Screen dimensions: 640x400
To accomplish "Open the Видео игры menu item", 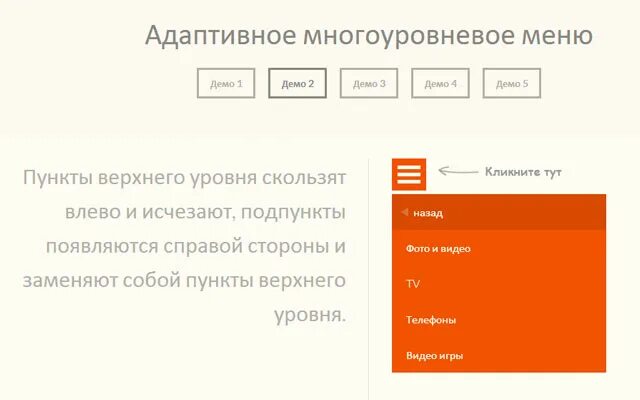I will click(499, 355).
